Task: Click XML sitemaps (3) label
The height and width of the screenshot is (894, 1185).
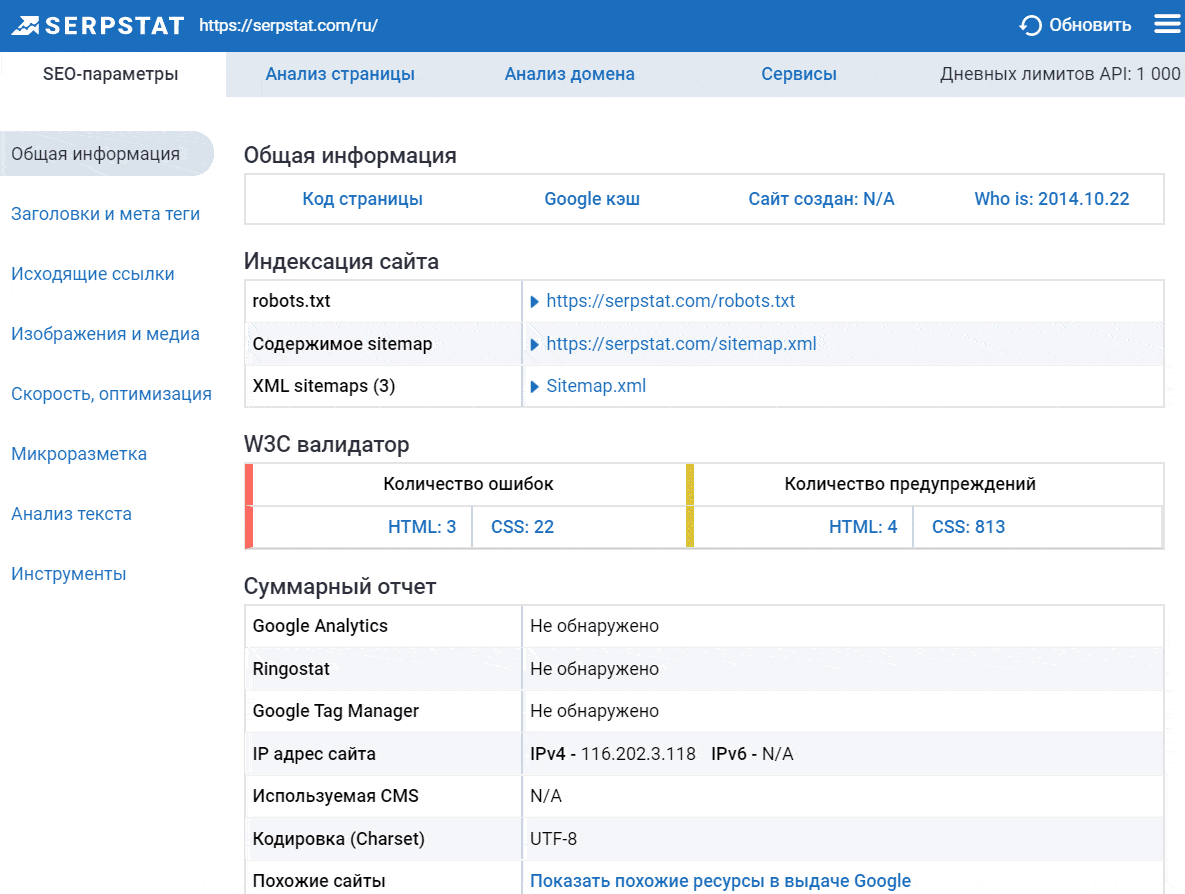Action: [x=323, y=386]
